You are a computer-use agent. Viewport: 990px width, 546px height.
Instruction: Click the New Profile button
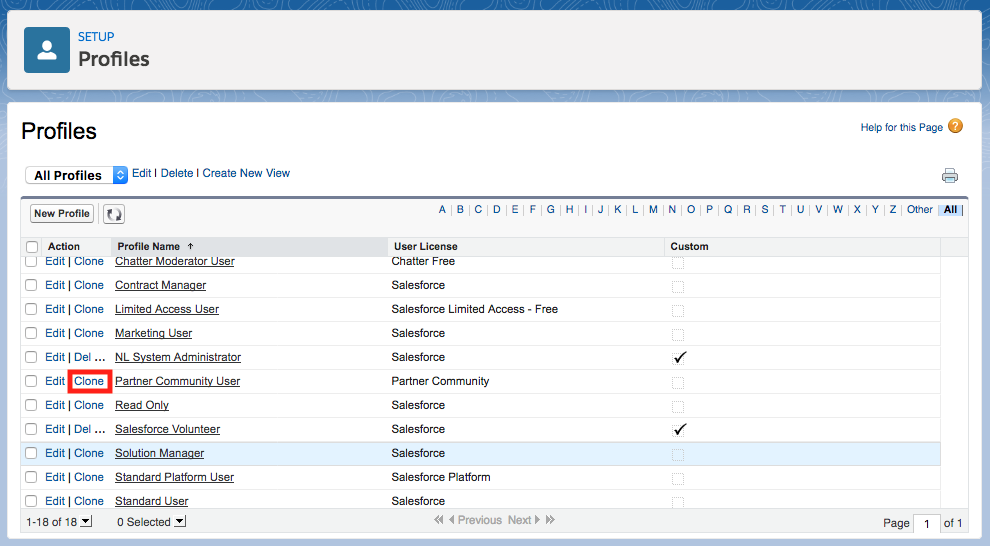[x=62, y=213]
